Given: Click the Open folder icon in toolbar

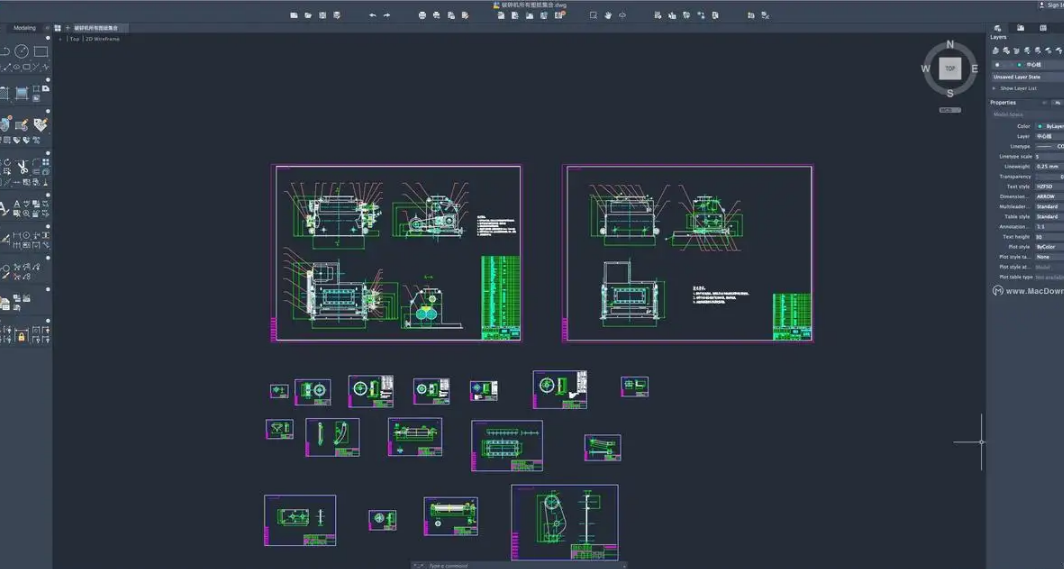Looking at the screenshot, I should (x=308, y=16).
